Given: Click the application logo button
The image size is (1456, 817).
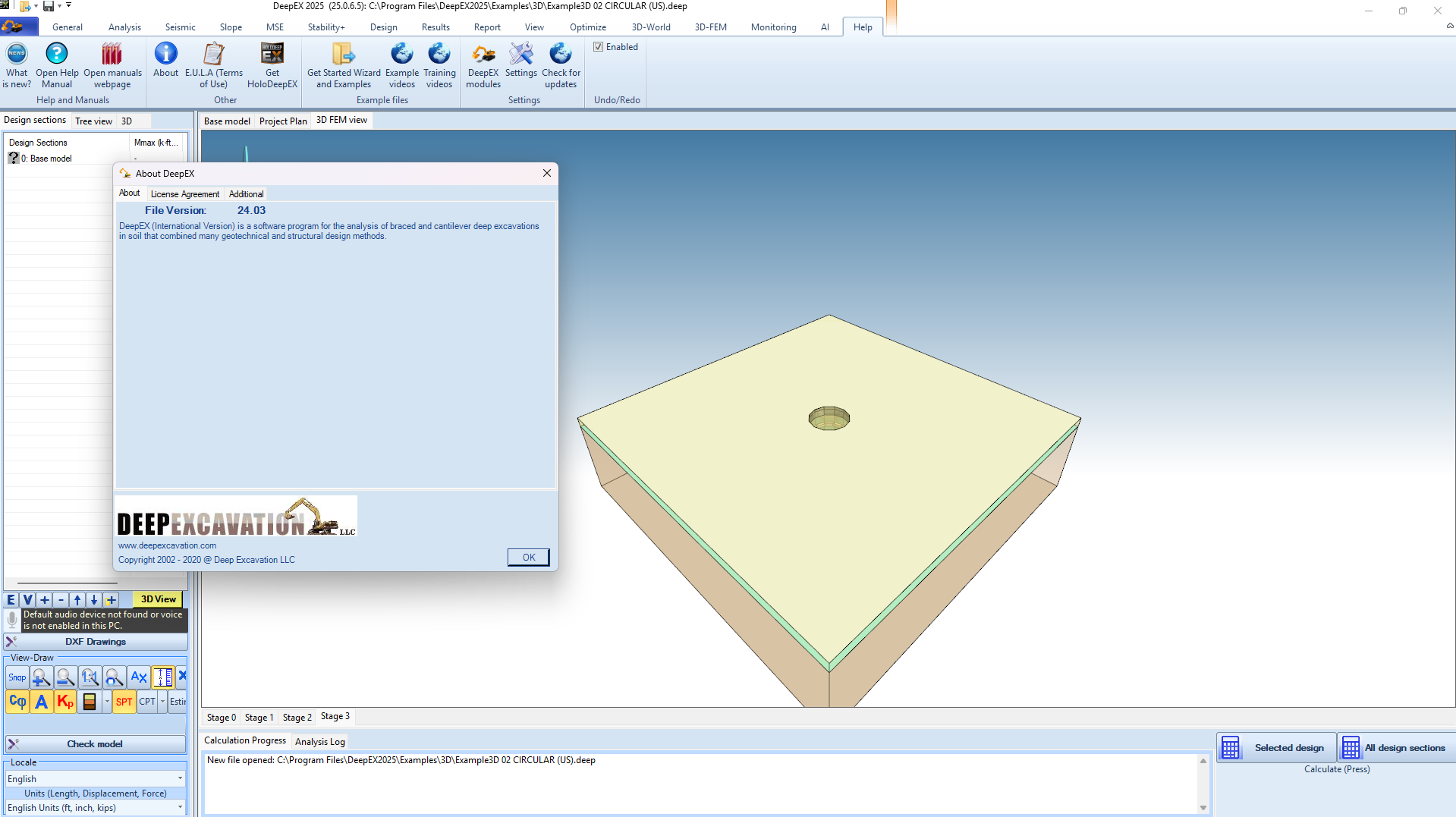Looking at the screenshot, I should pyautogui.click(x=19, y=27).
